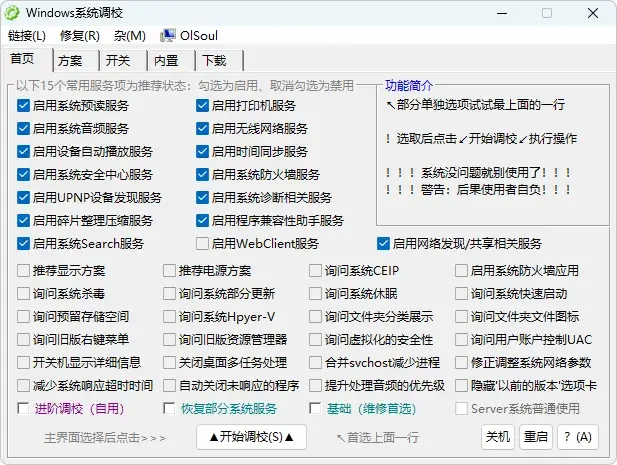Viewport: 617px width, 465px height.
Task: Enable 隐藏'以前的版本'选项卡
Action: (x=461, y=386)
